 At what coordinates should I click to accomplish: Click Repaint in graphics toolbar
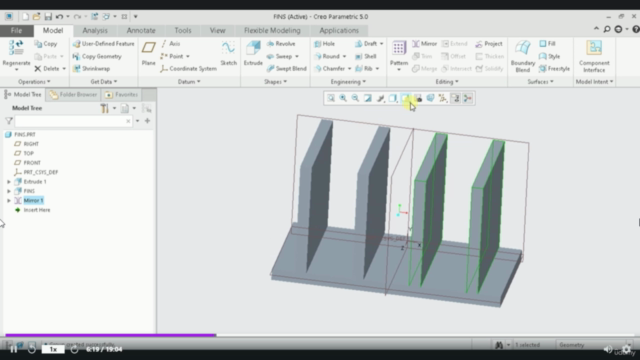(368, 98)
